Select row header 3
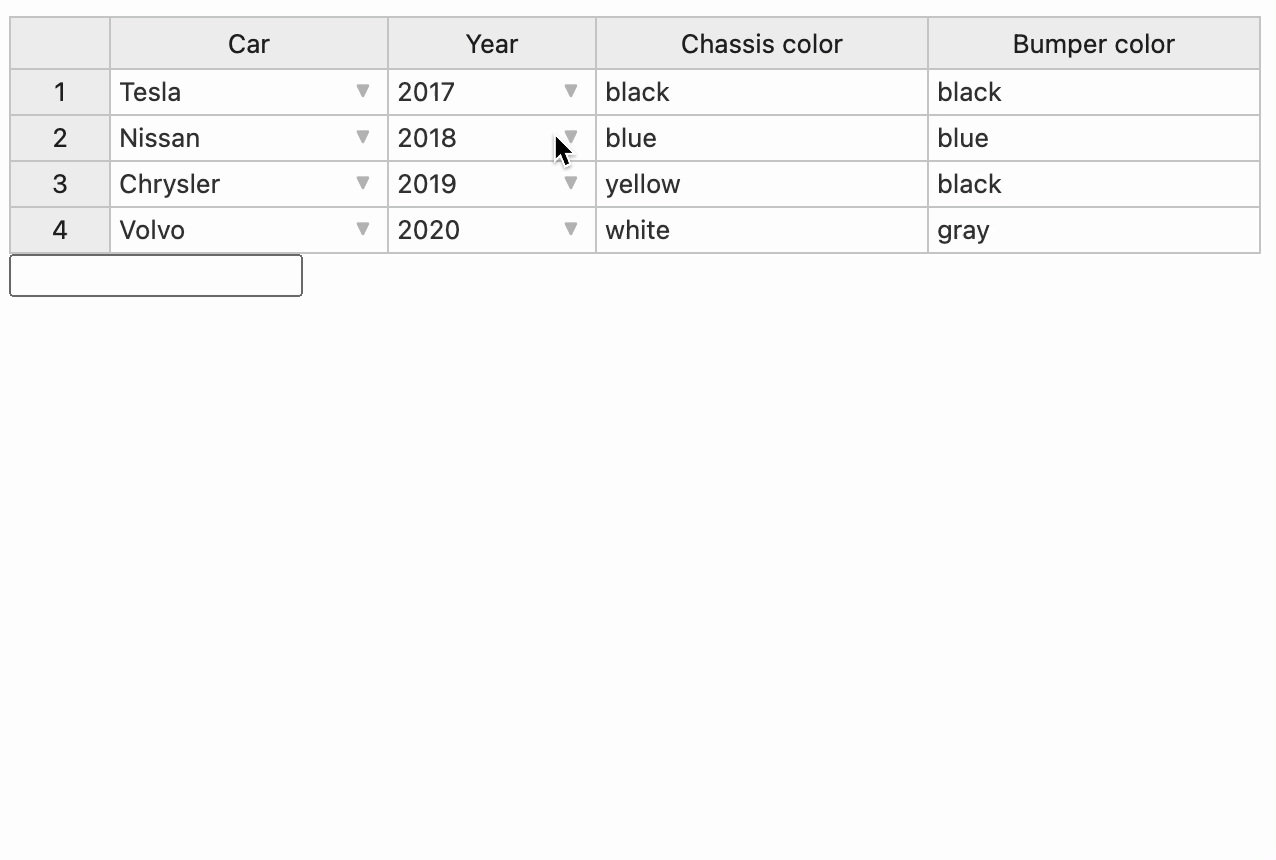Screen dimensions: 1276x860 60,184
